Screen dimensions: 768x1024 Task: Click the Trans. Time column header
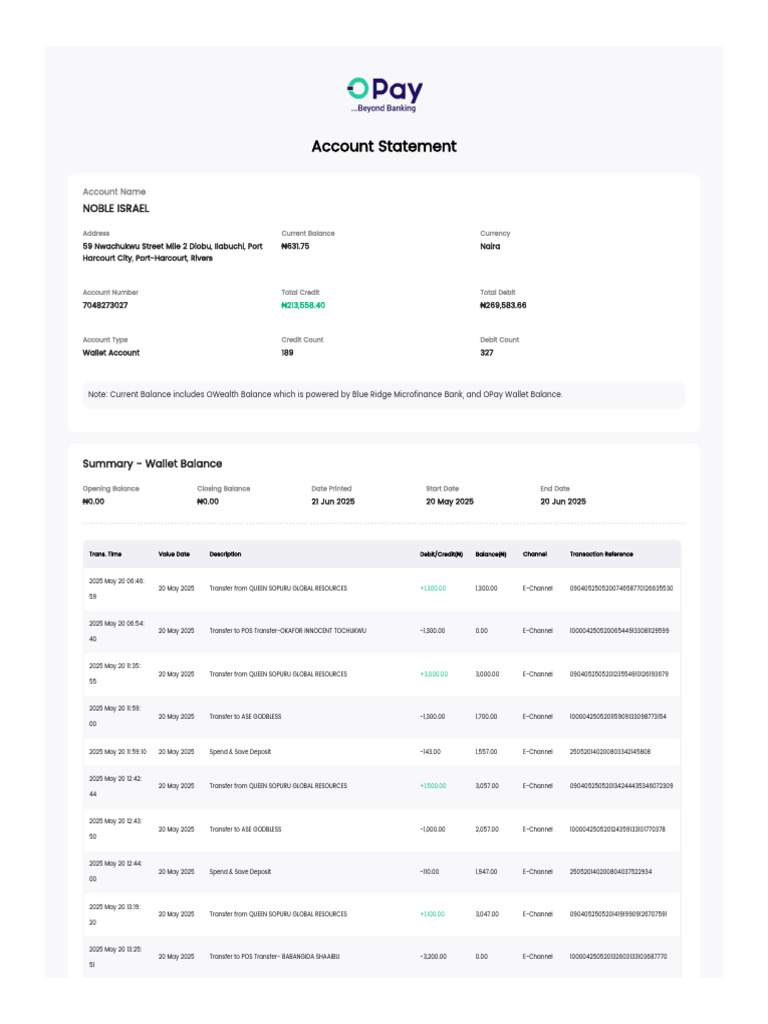click(105, 554)
